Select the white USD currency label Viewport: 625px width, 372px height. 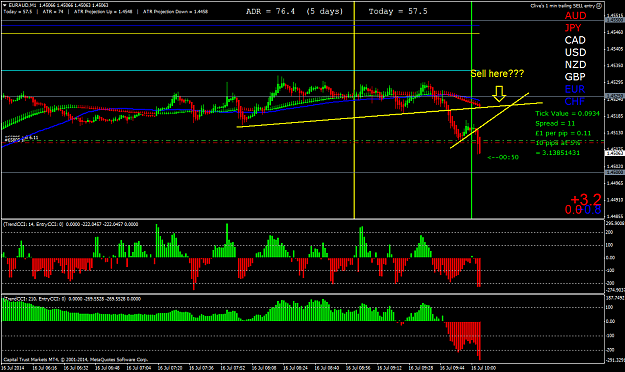coord(575,53)
